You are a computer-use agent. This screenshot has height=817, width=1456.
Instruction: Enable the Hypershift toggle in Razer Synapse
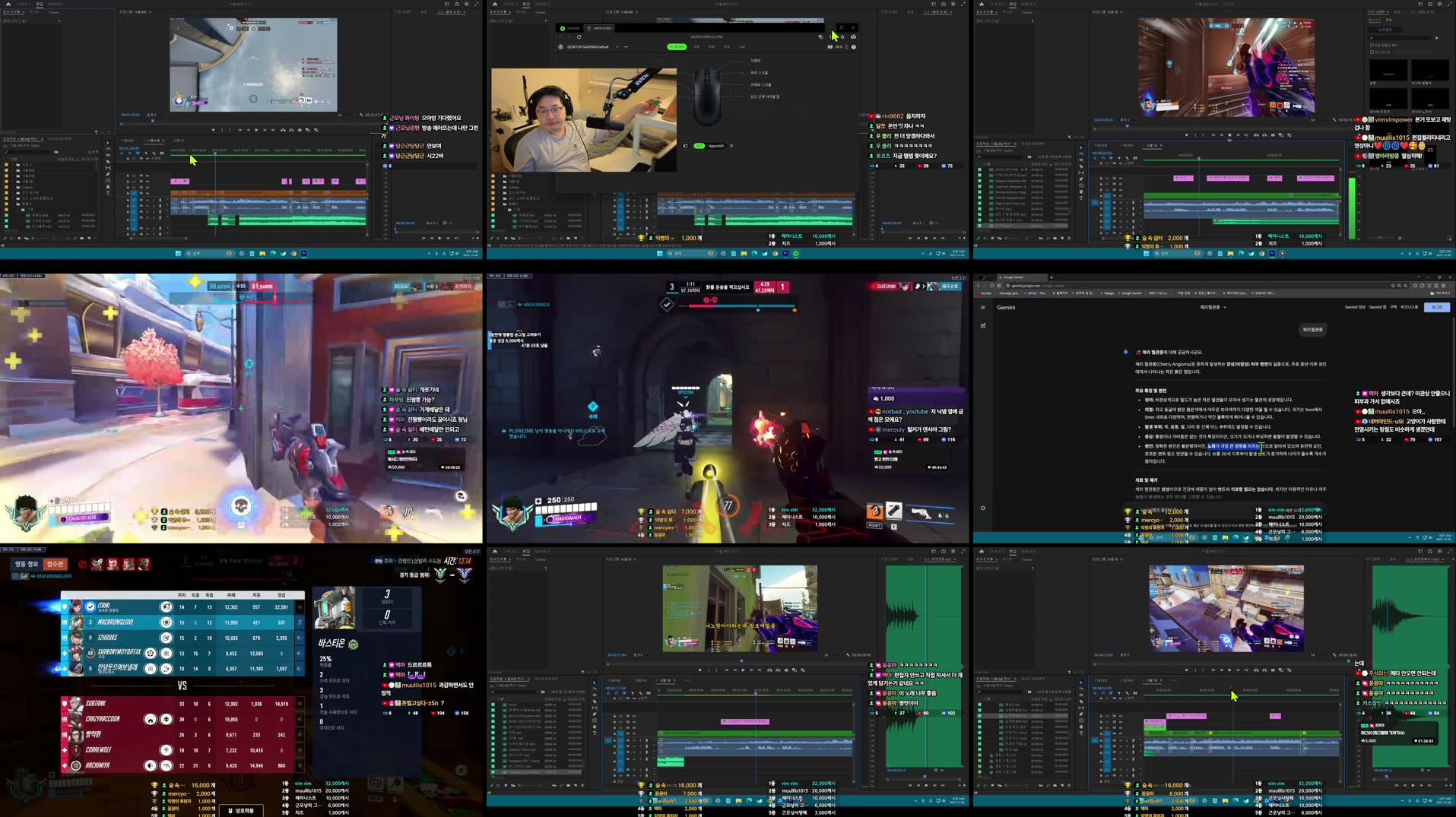tap(699, 146)
